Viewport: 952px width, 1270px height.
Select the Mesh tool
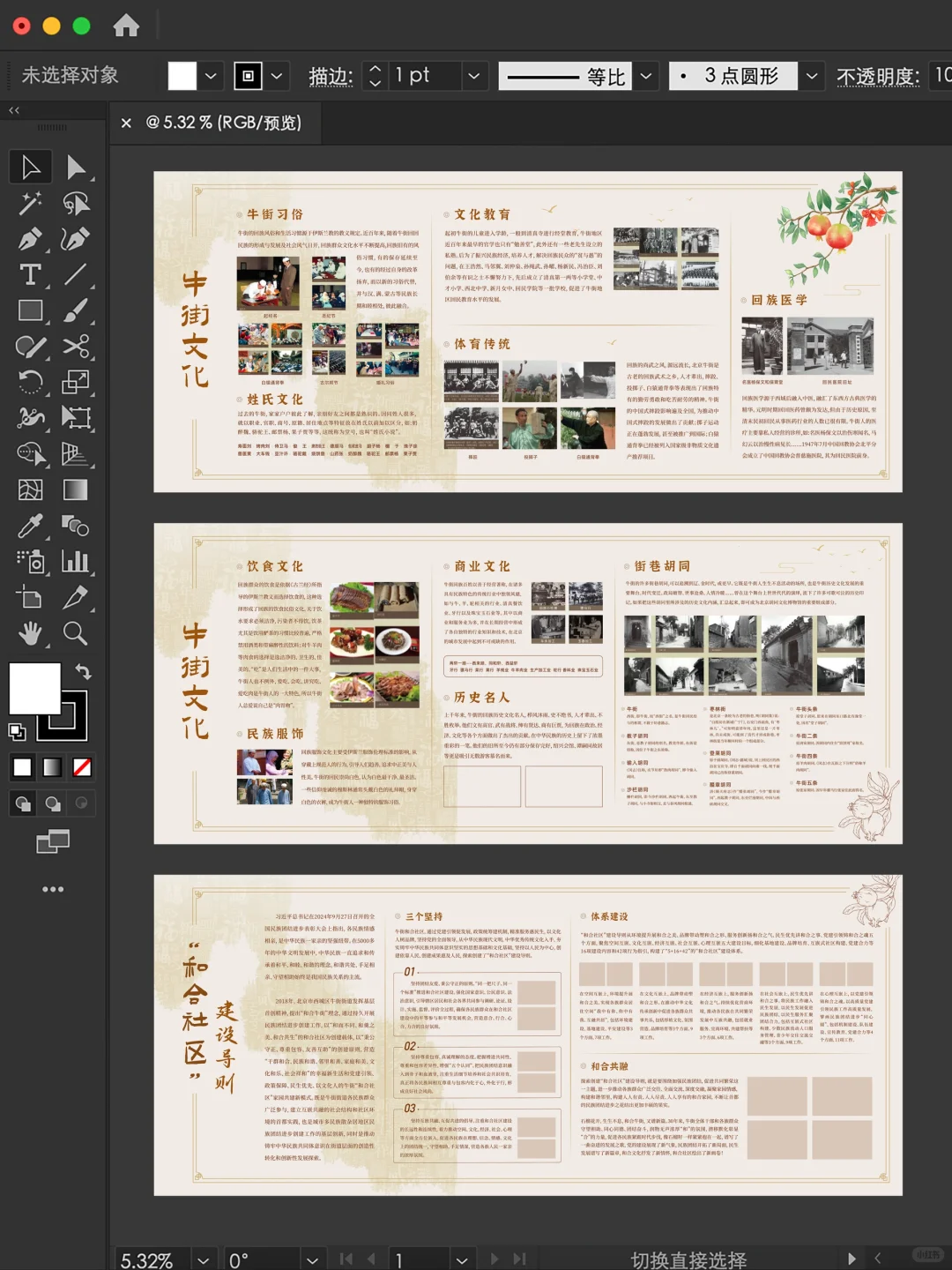pyautogui.click(x=31, y=489)
